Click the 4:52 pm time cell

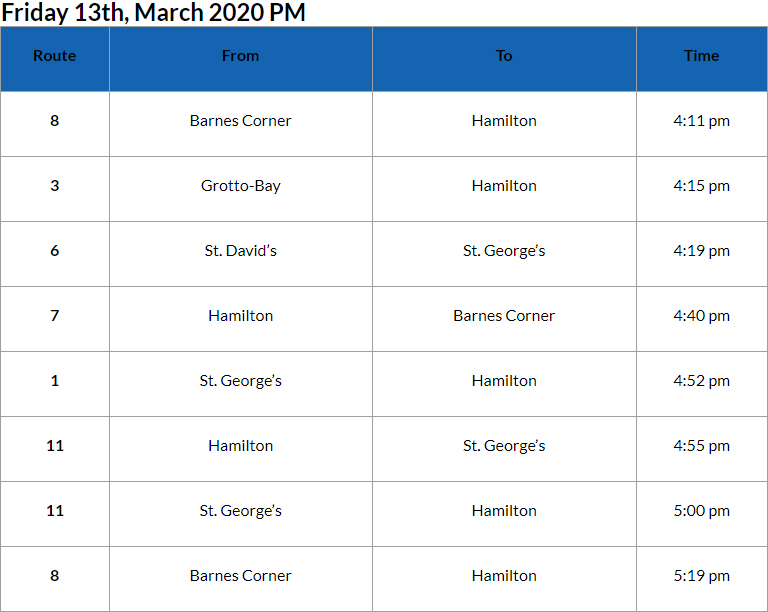click(x=701, y=381)
